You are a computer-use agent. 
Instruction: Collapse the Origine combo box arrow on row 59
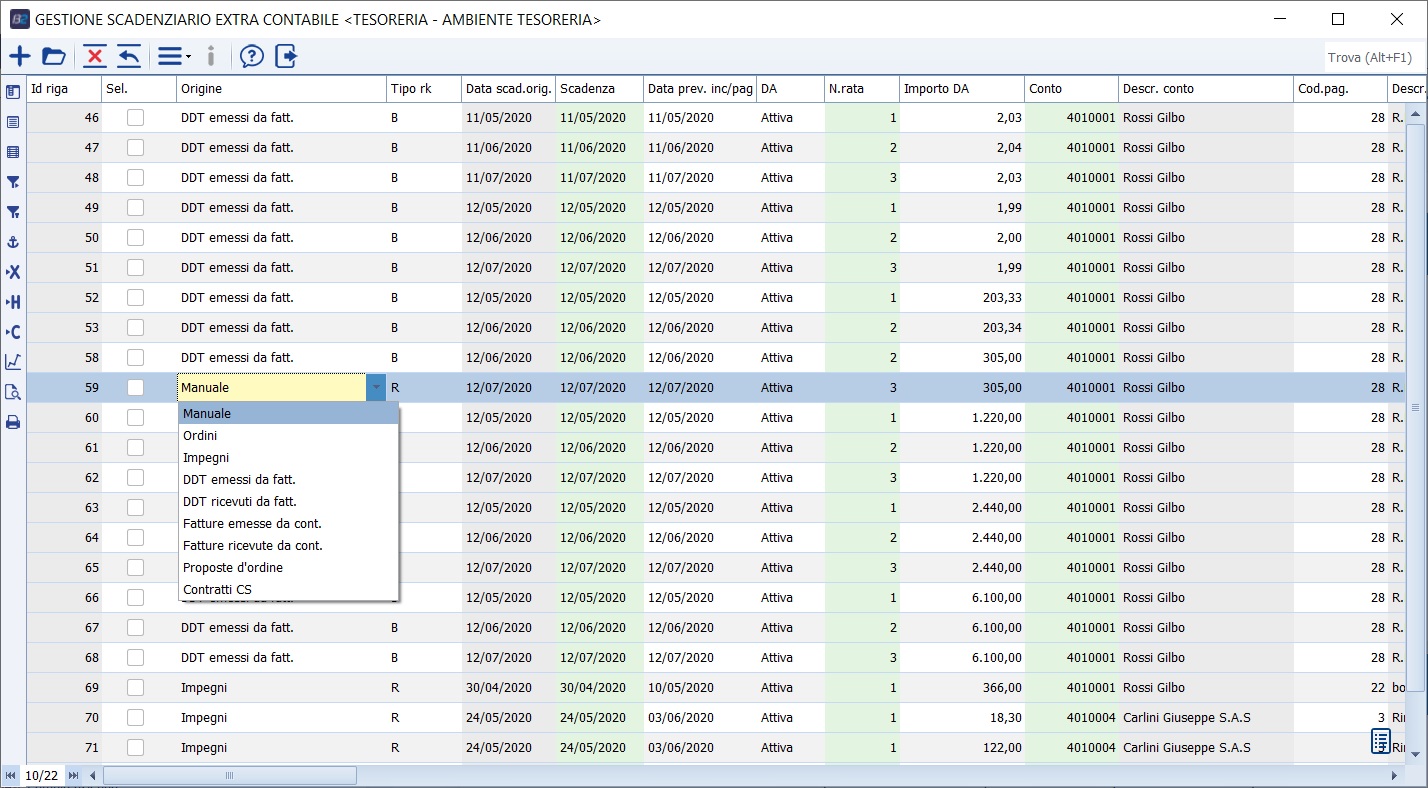[x=376, y=388]
